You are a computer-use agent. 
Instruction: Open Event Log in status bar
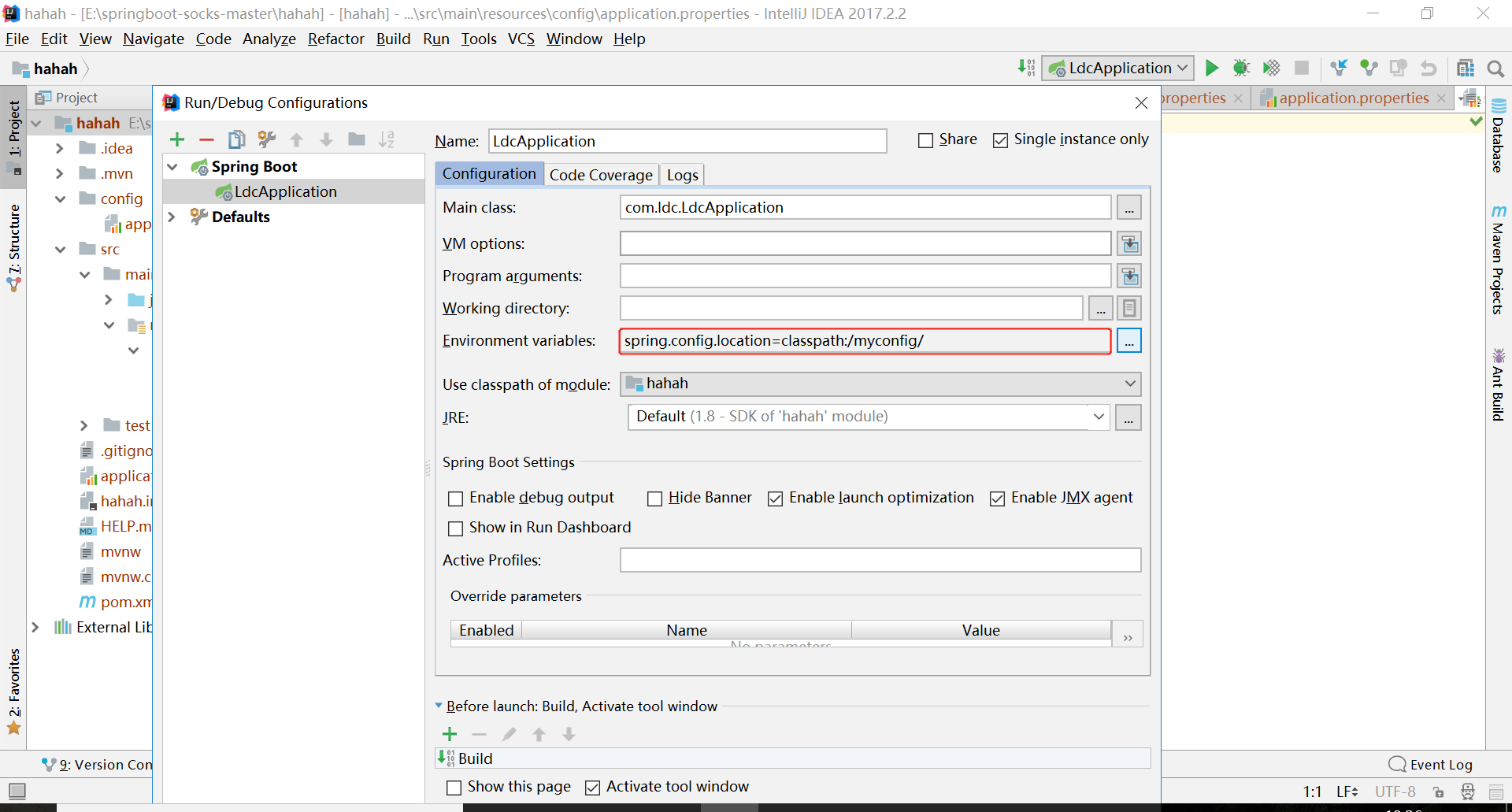pyautogui.click(x=1431, y=764)
